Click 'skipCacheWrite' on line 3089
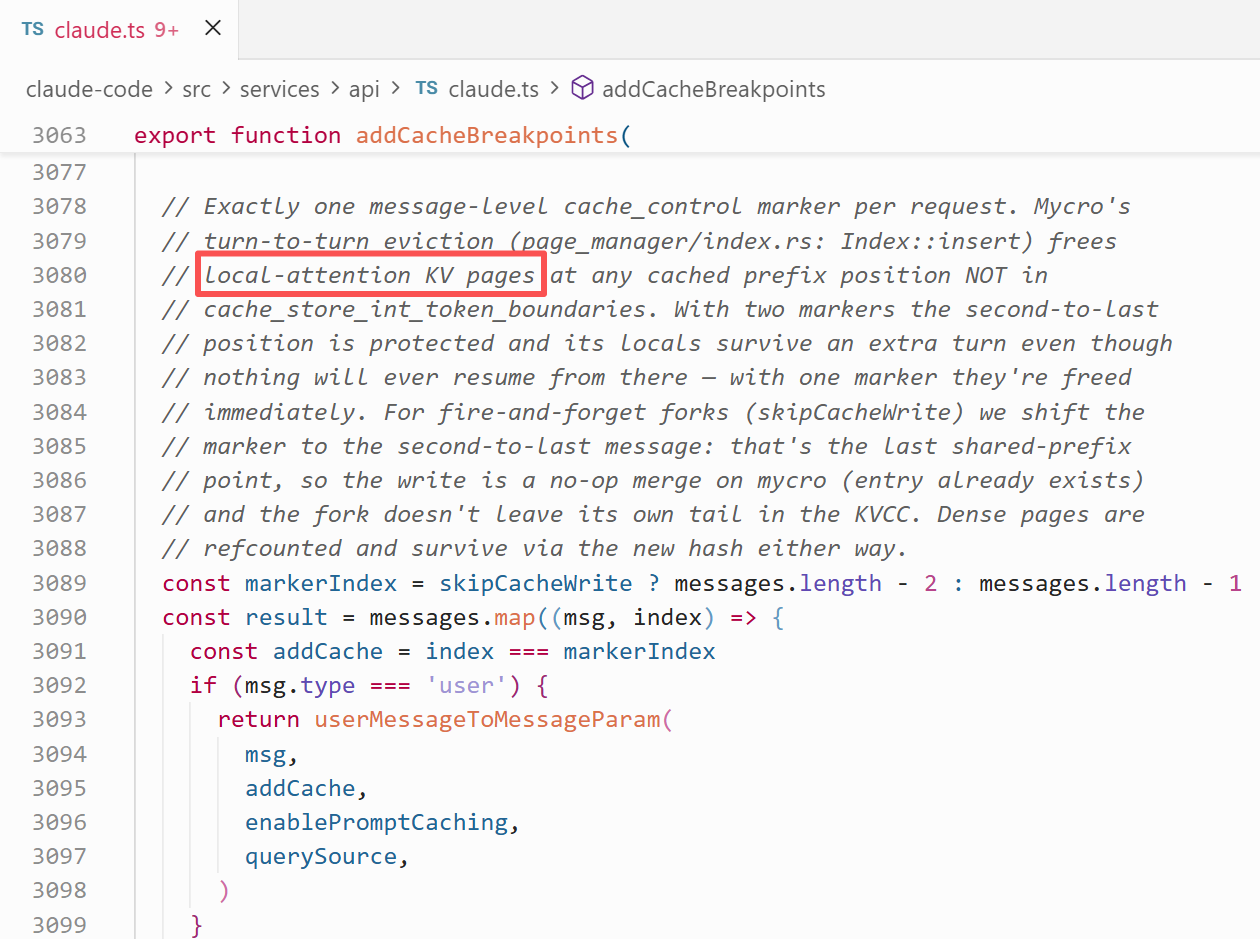1260x939 pixels. [536, 583]
